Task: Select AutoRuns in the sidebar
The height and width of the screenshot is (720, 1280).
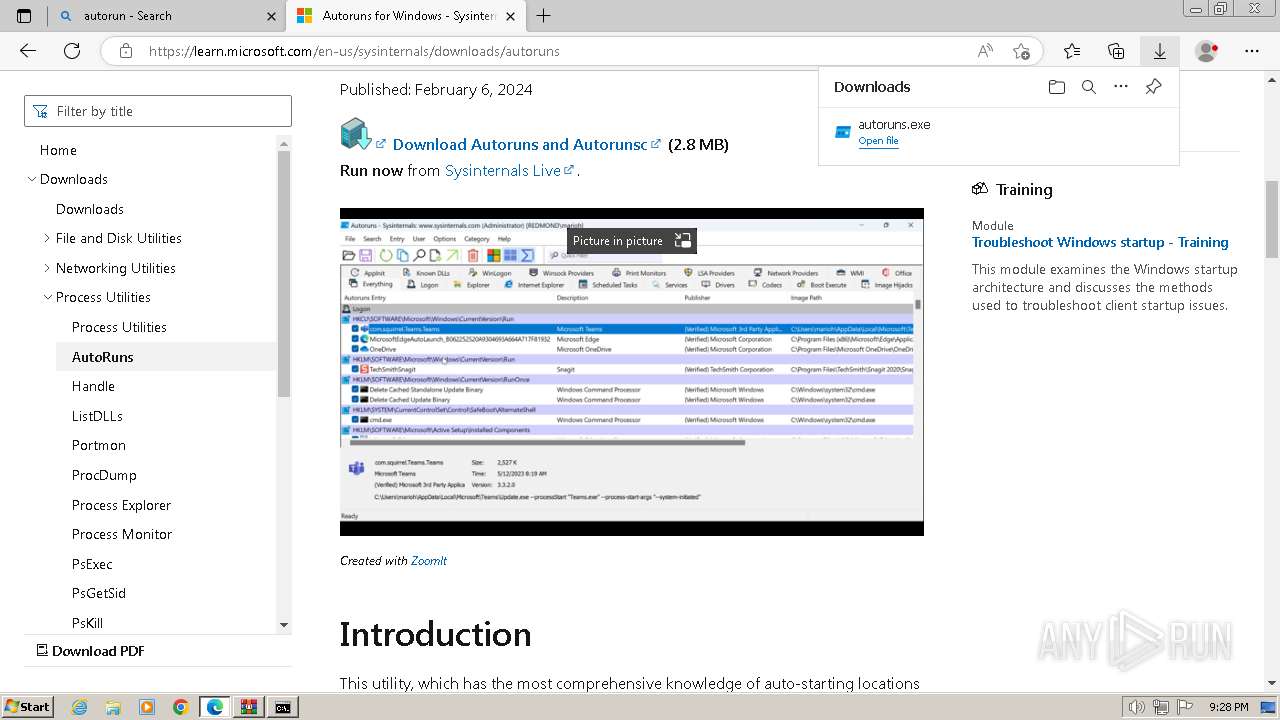Action: [102, 357]
